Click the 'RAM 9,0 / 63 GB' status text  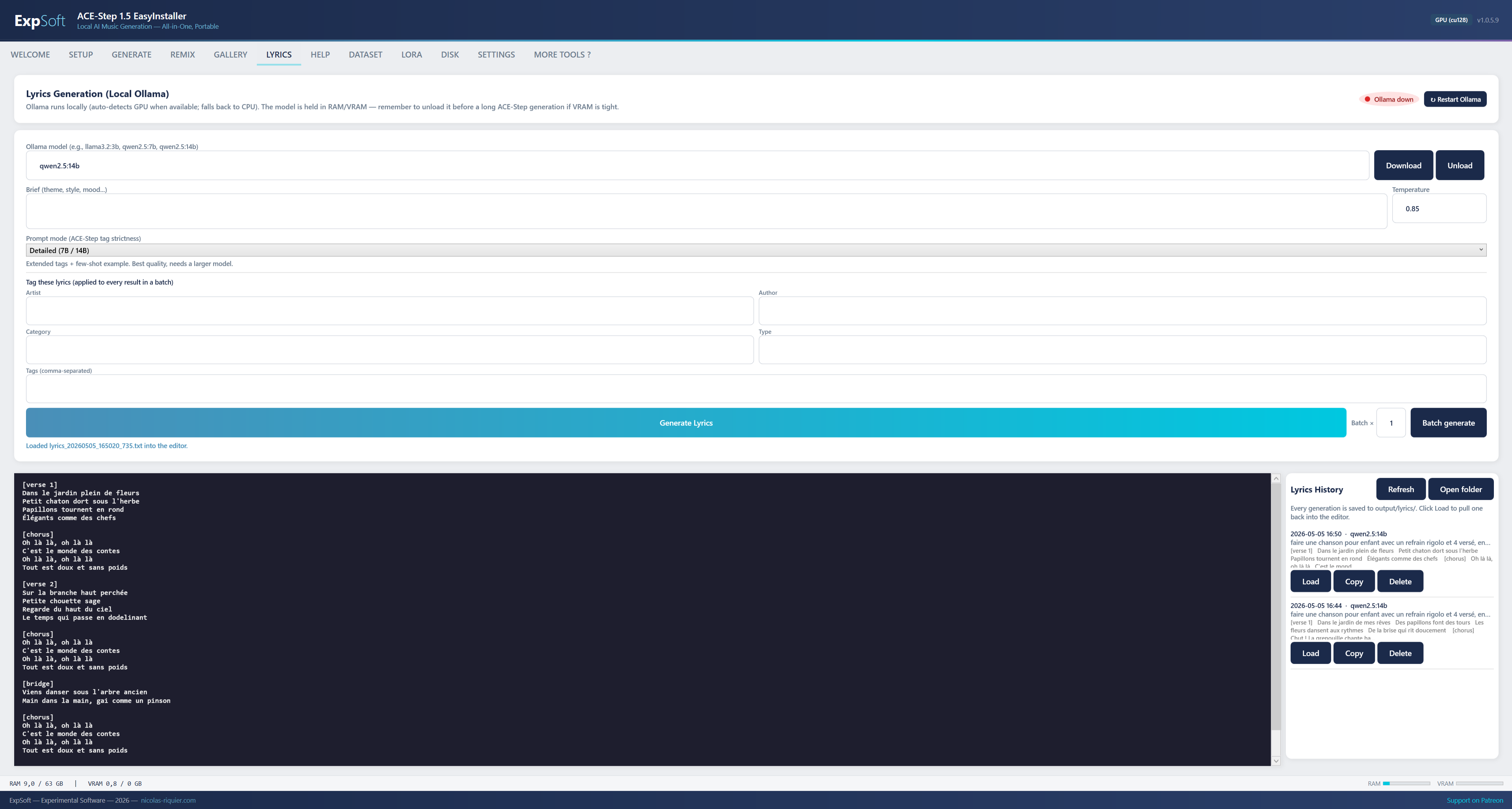tap(36, 784)
